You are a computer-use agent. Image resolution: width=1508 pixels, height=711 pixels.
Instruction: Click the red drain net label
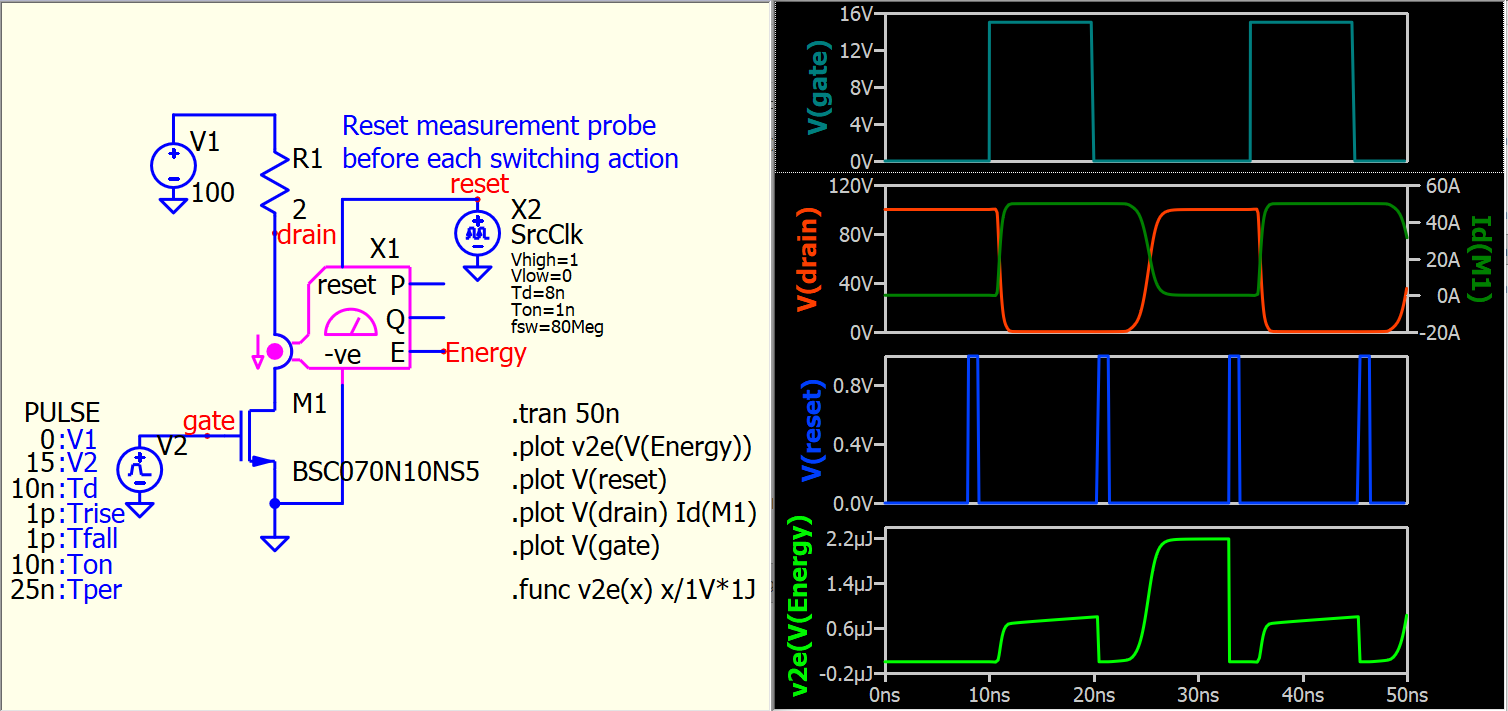click(x=304, y=235)
